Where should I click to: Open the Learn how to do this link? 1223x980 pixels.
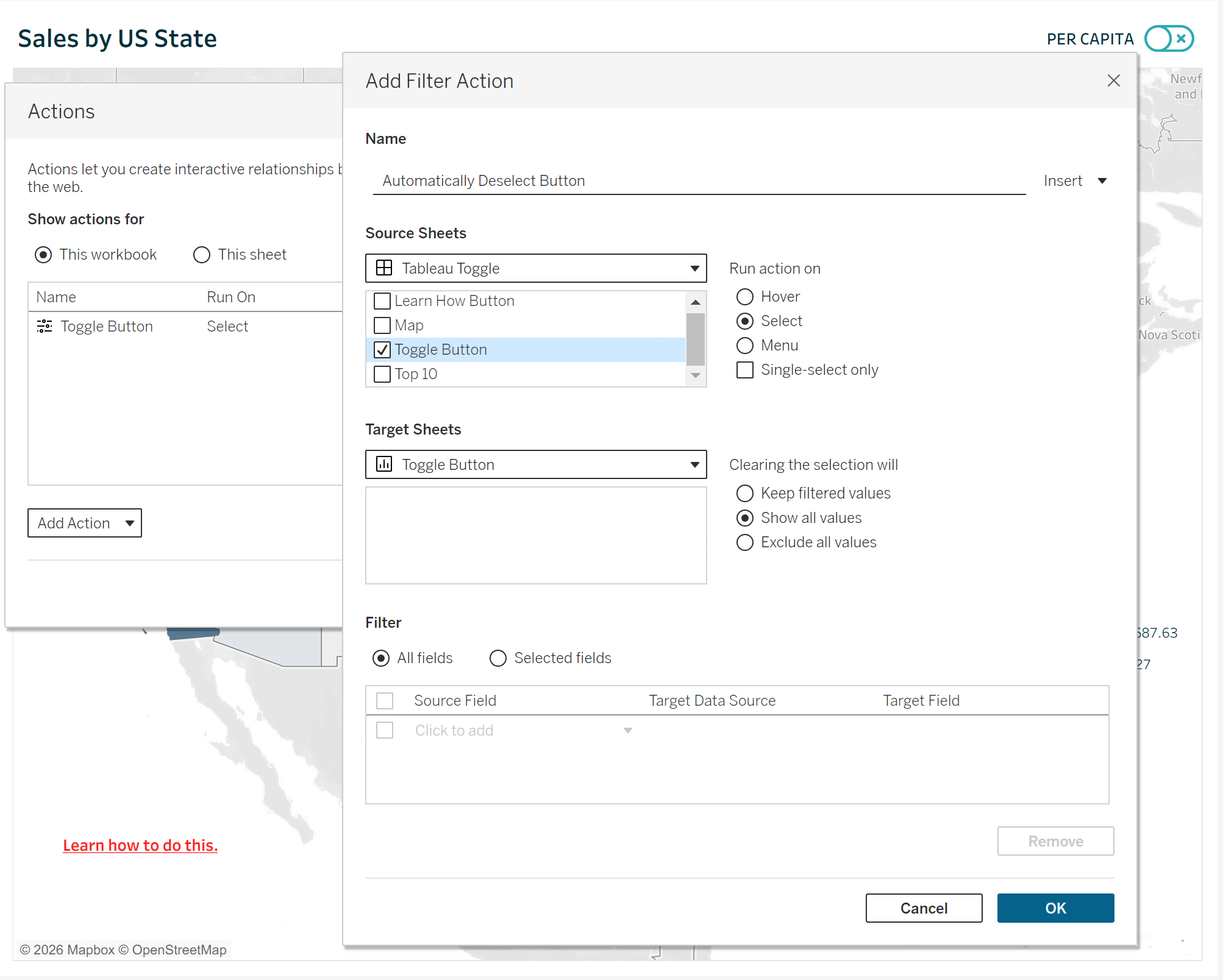[x=140, y=845]
